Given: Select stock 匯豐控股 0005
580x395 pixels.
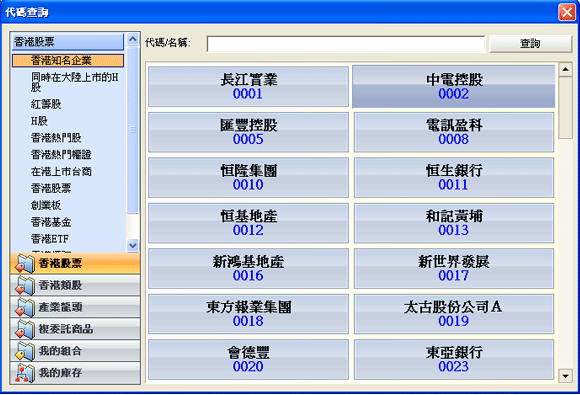Looking at the screenshot, I should click(x=248, y=132).
